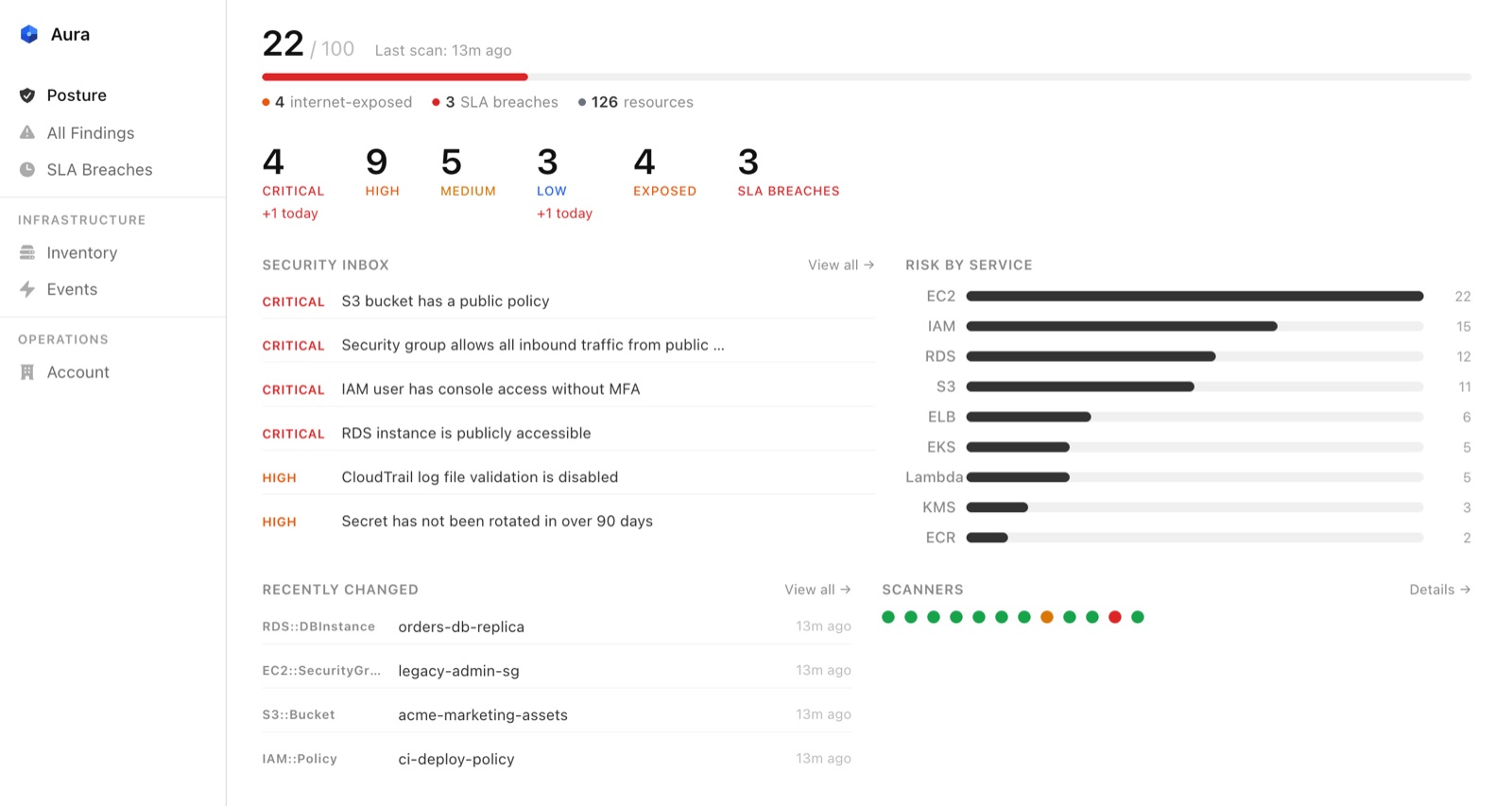The width and height of the screenshot is (1512, 806).
Task: Click the SLA Breaches clock icon
Action: click(x=27, y=170)
